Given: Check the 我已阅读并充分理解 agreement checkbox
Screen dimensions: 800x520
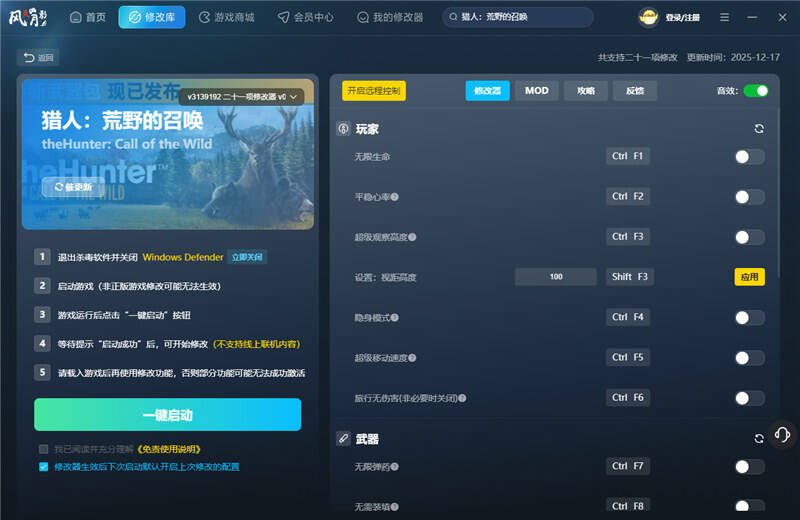Looking at the screenshot, I should pos(43,449).
